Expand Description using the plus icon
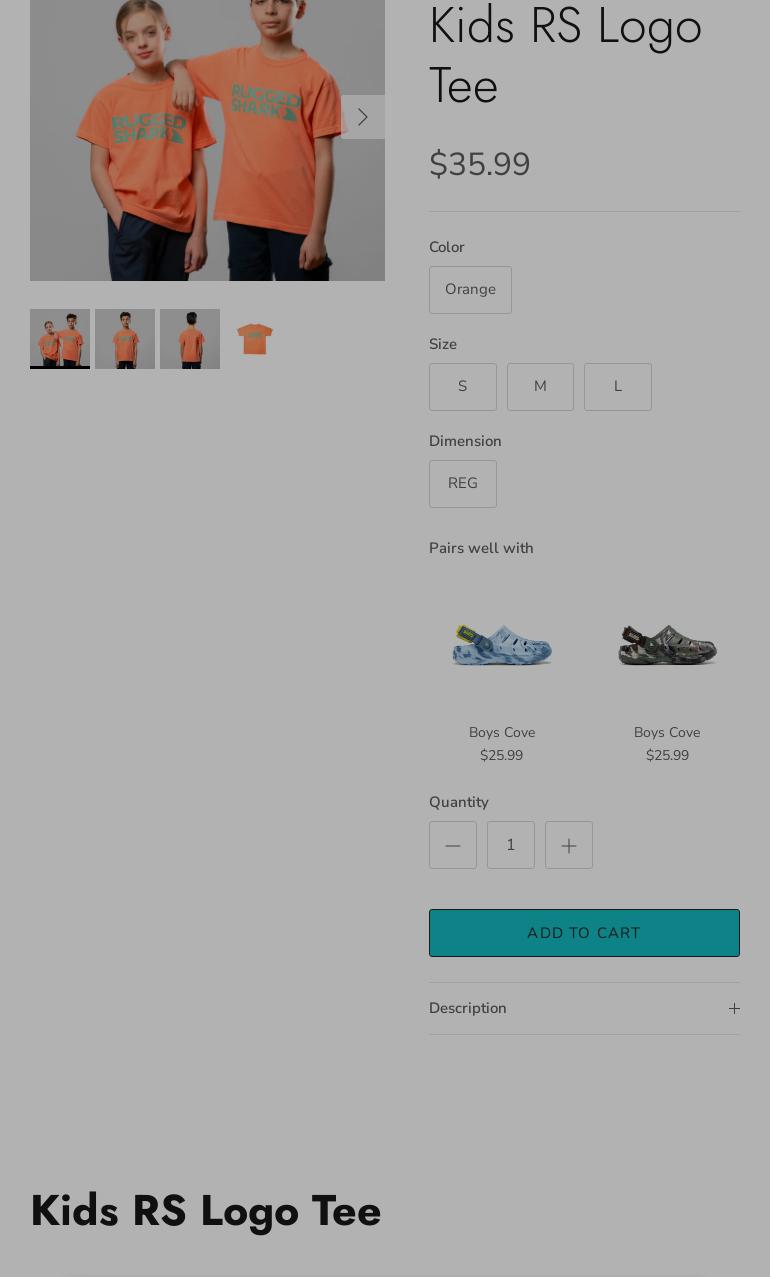The width and height of the screenshot is (770, 1277). (734, 1008)
